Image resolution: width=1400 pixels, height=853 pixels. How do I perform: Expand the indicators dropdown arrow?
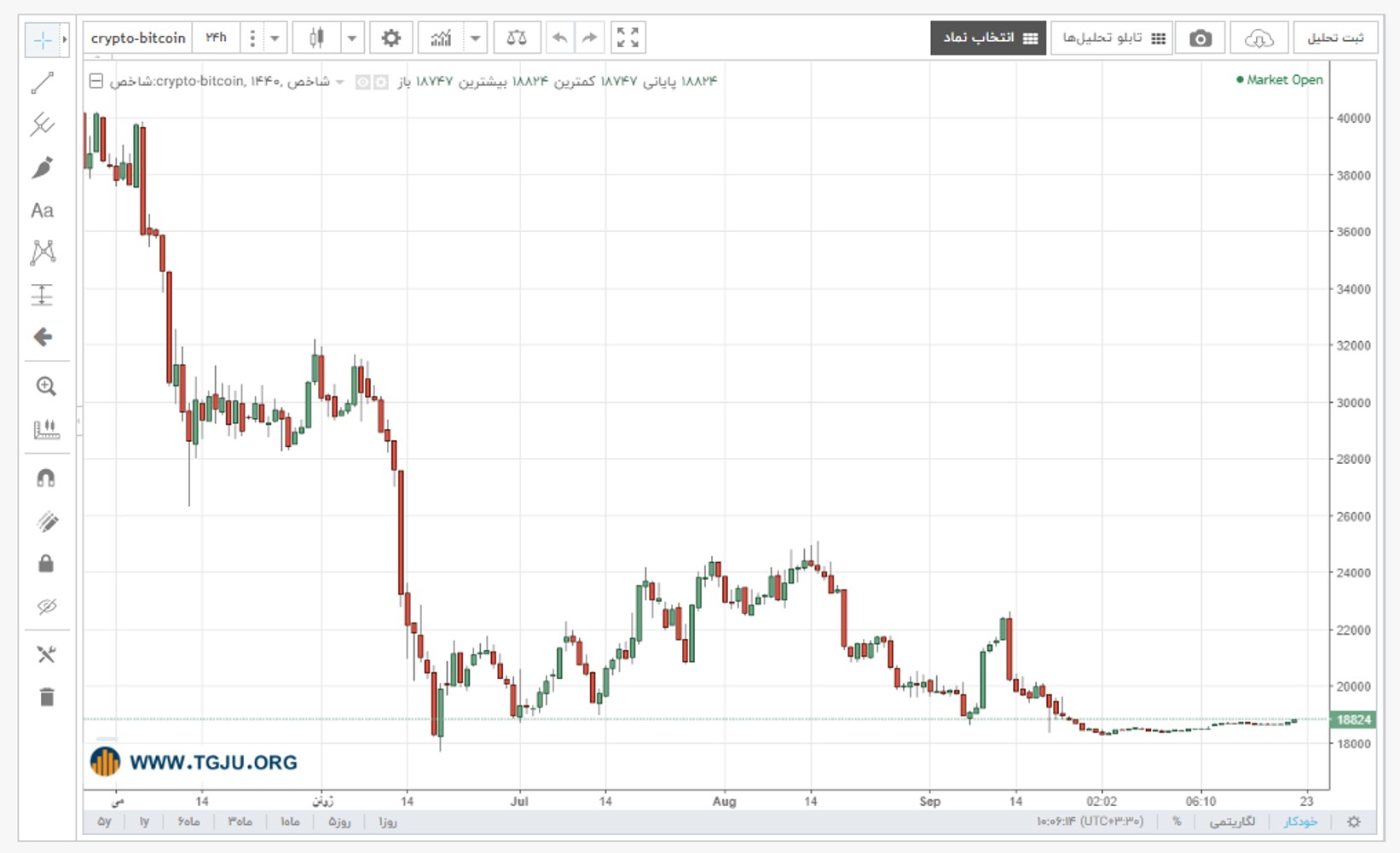476,38
